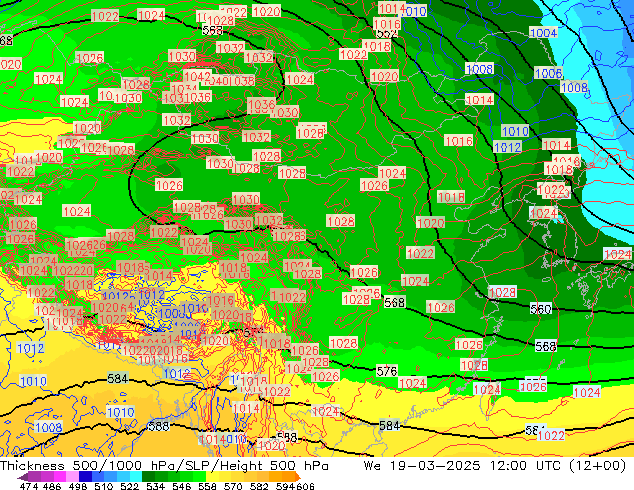Click the legend value 522
The height and width of the screenshot is (490, 634).
[129, 486]
